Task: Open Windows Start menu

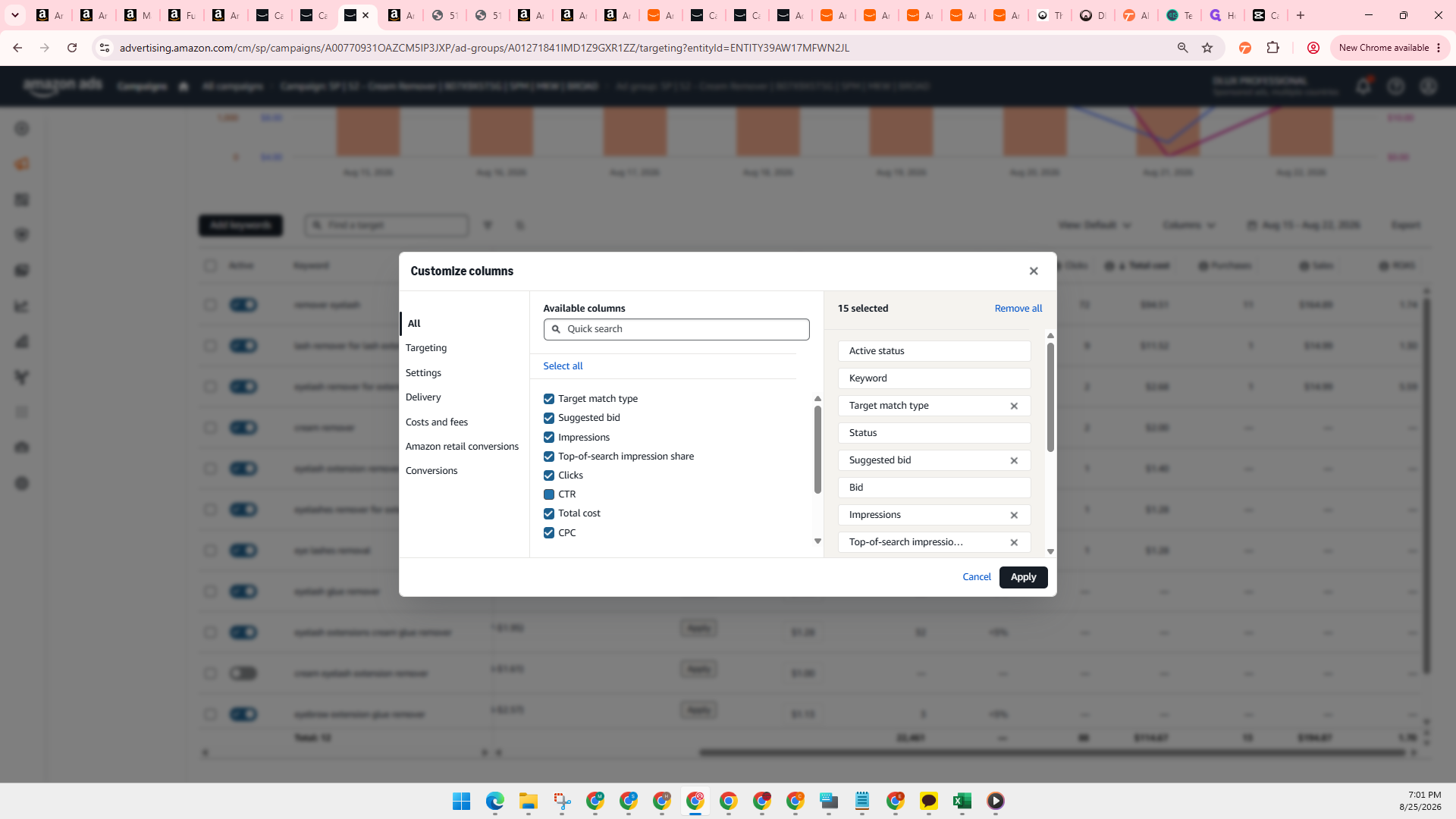Action: pos(461,801)
